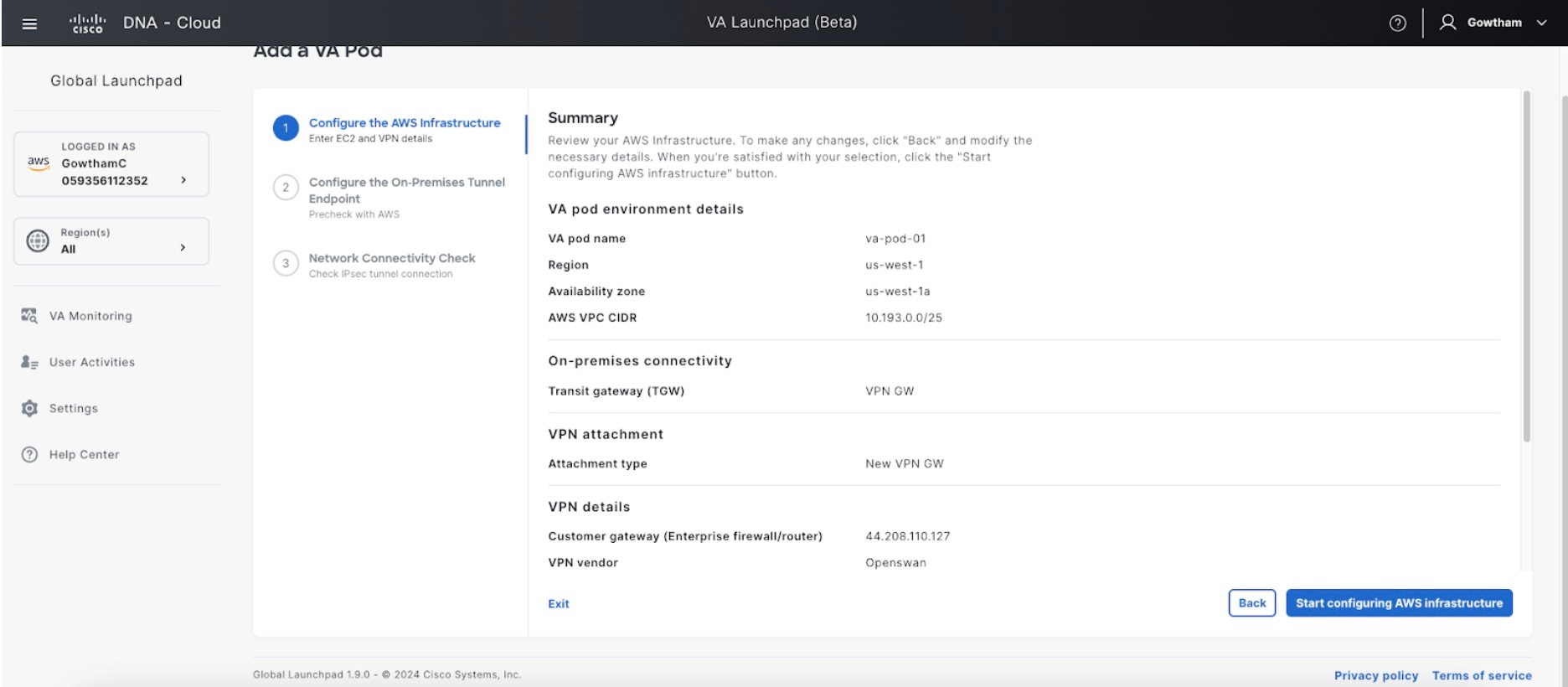Open the help question mark icon in header
This screenshot has height=687, width=1568.
coord(1397,23)
